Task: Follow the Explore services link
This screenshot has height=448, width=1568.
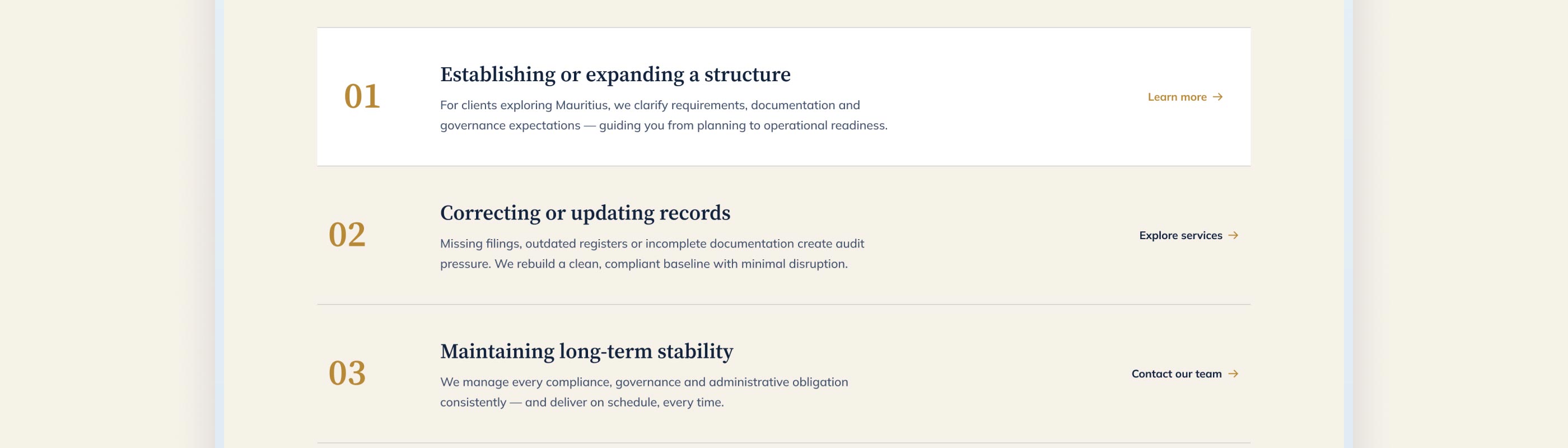Action: 1189,235
